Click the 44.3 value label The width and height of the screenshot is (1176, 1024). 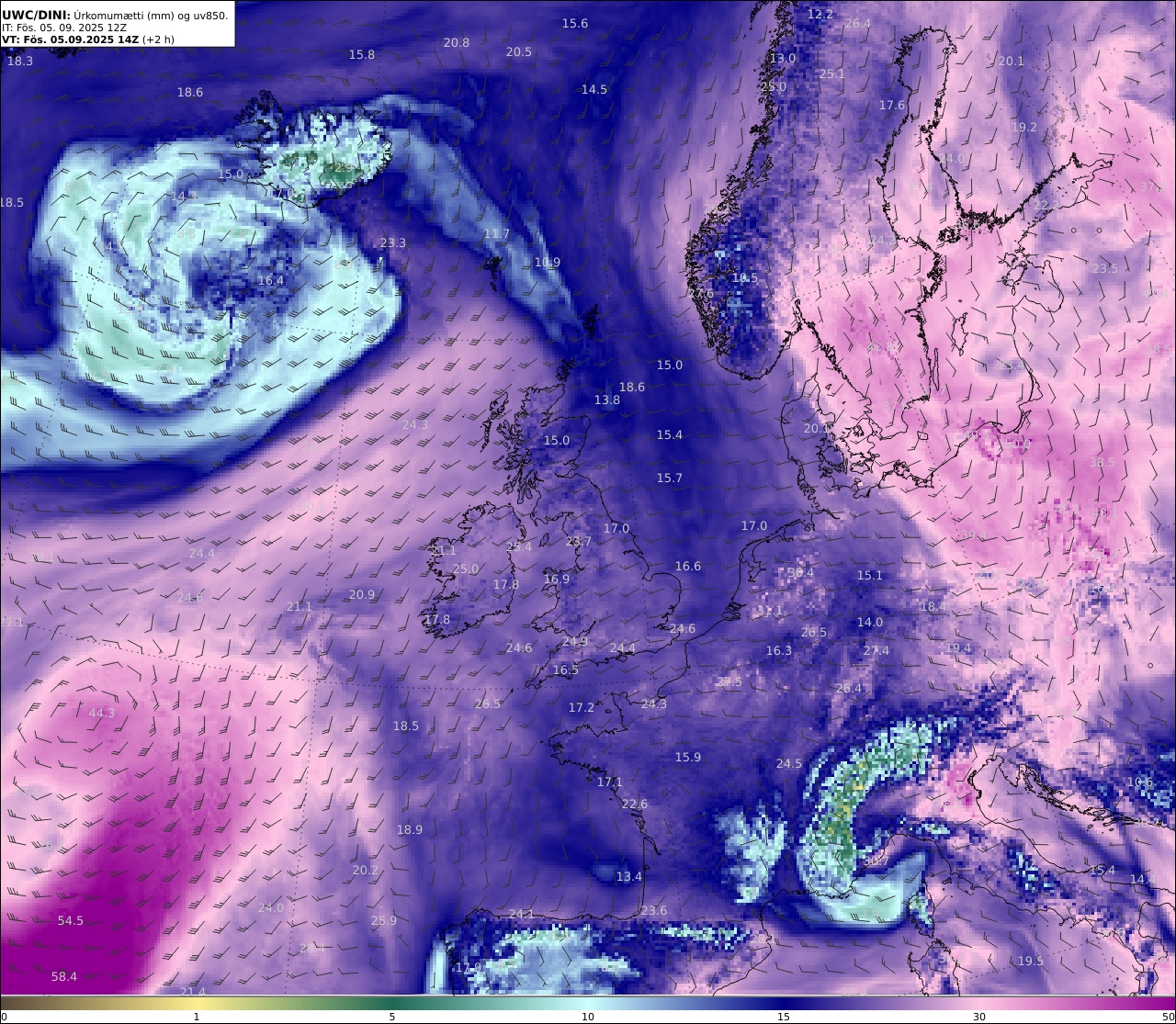pyautogui.click(x=102, y=713)
